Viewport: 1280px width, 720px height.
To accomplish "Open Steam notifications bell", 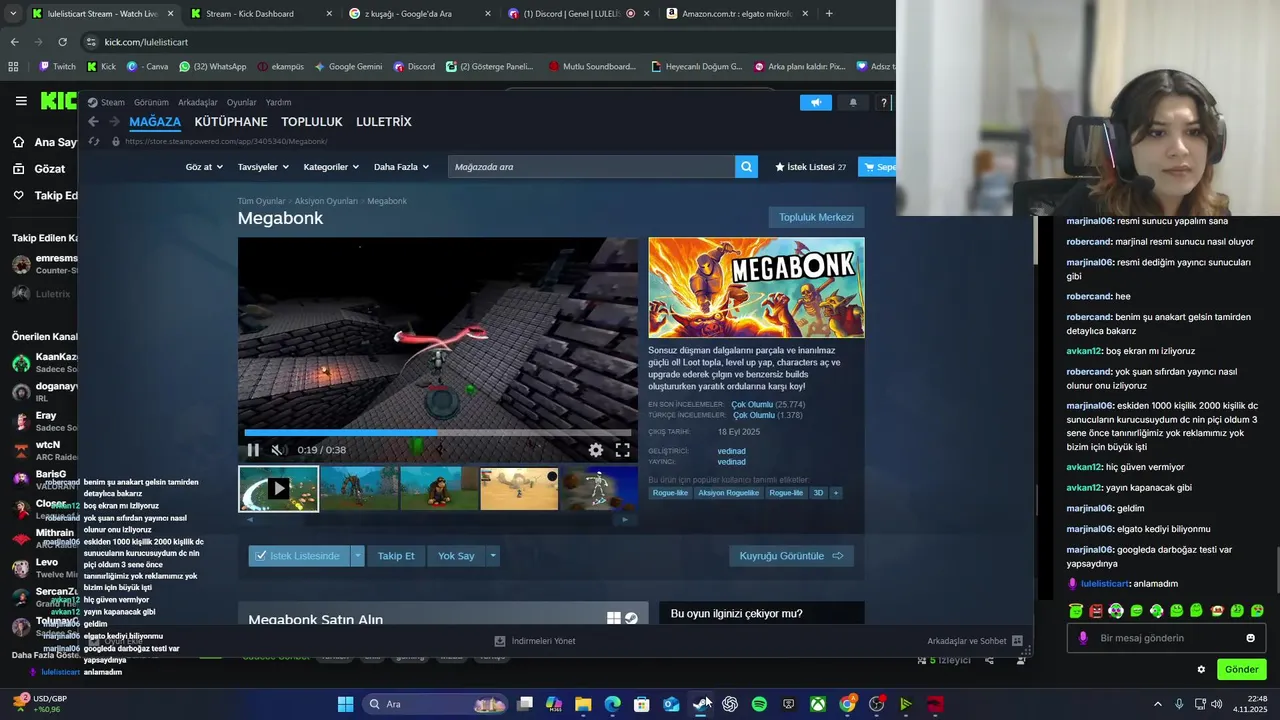I will pos(853,102).
